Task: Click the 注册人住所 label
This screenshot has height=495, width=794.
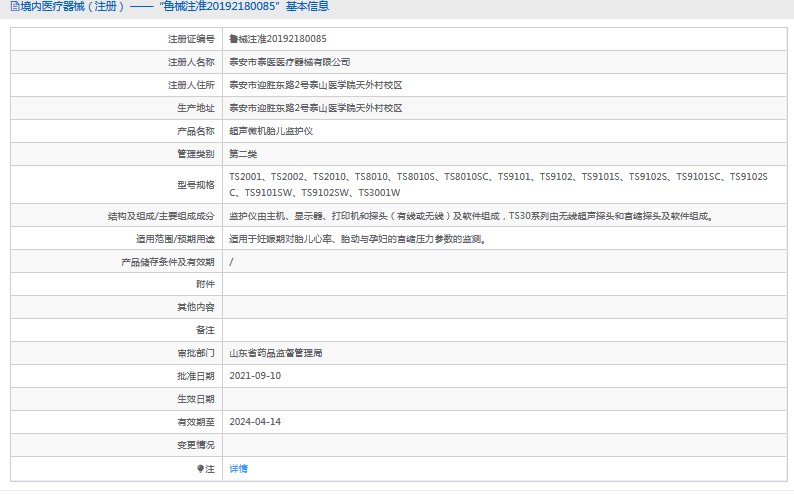Action: (x=191, y=85)
